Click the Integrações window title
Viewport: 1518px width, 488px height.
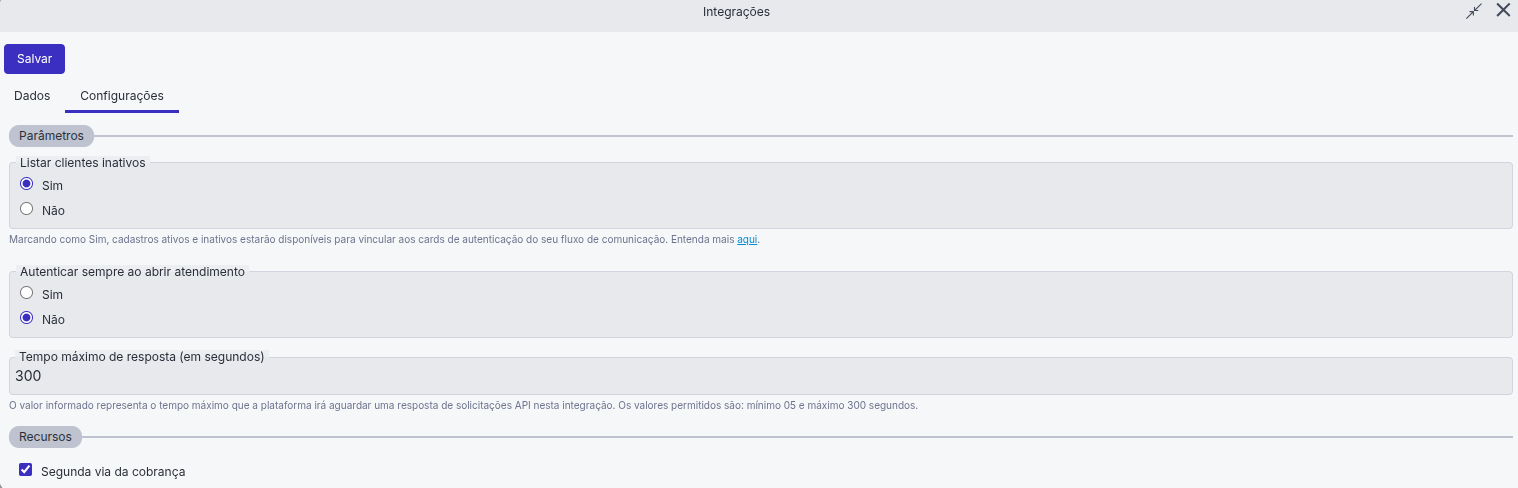[x=736, y=12]
